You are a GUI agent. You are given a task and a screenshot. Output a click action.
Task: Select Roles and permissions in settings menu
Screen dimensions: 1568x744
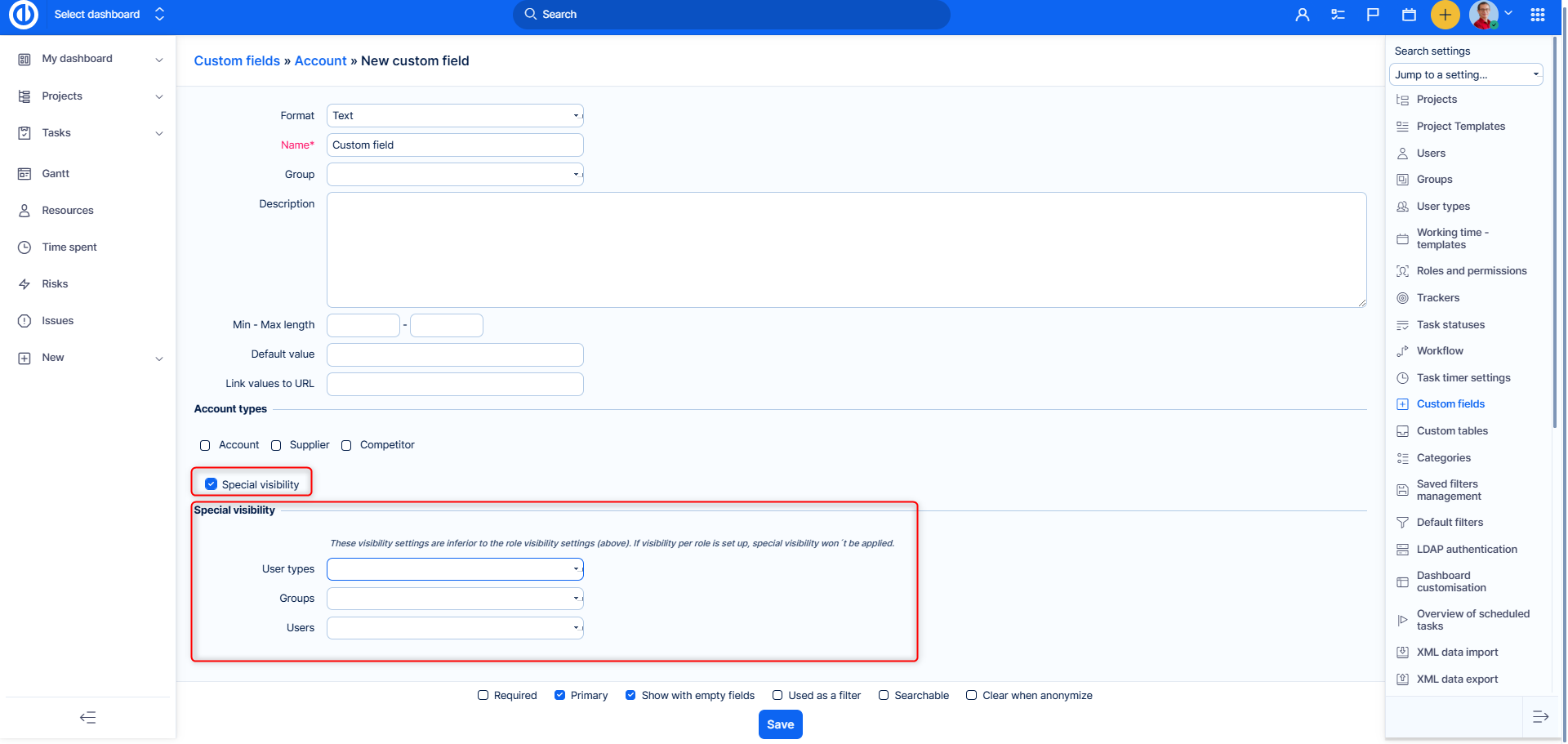(x=1471, y=271)
